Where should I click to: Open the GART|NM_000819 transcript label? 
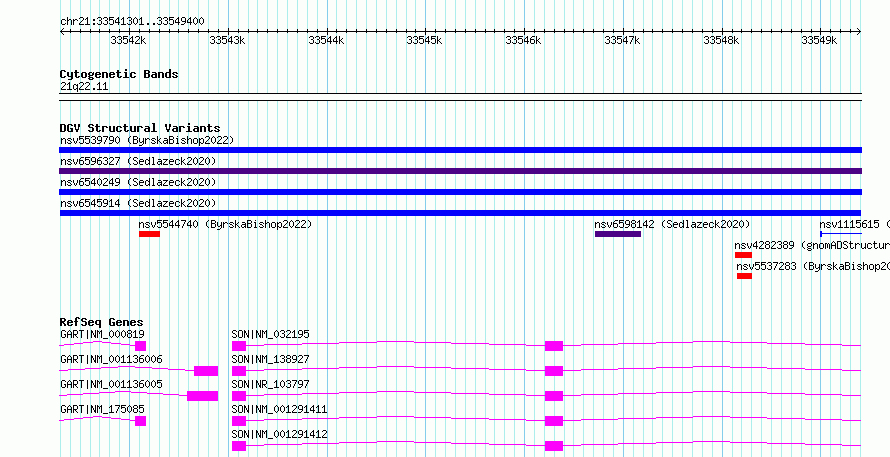[102, 334]
